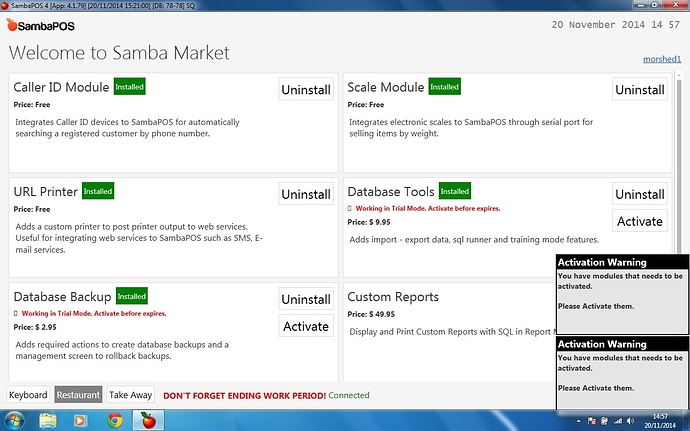Activate the Database Tools module
Viewport: 690px width, 431px height.
[639, 221]
